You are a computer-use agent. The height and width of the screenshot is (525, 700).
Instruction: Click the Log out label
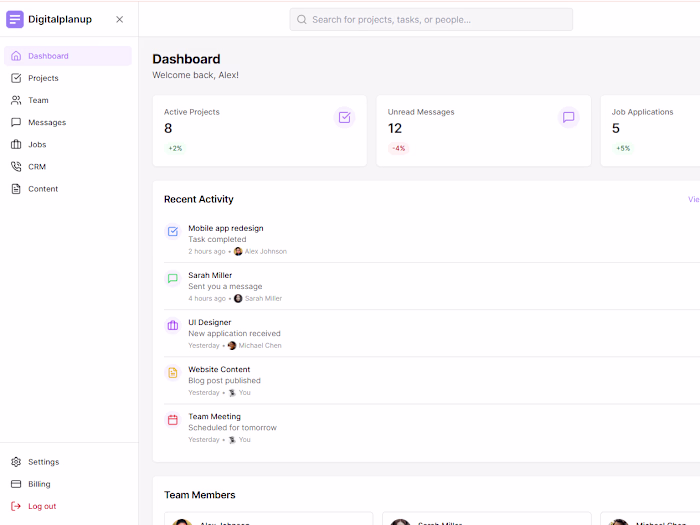tap(42, 506)
